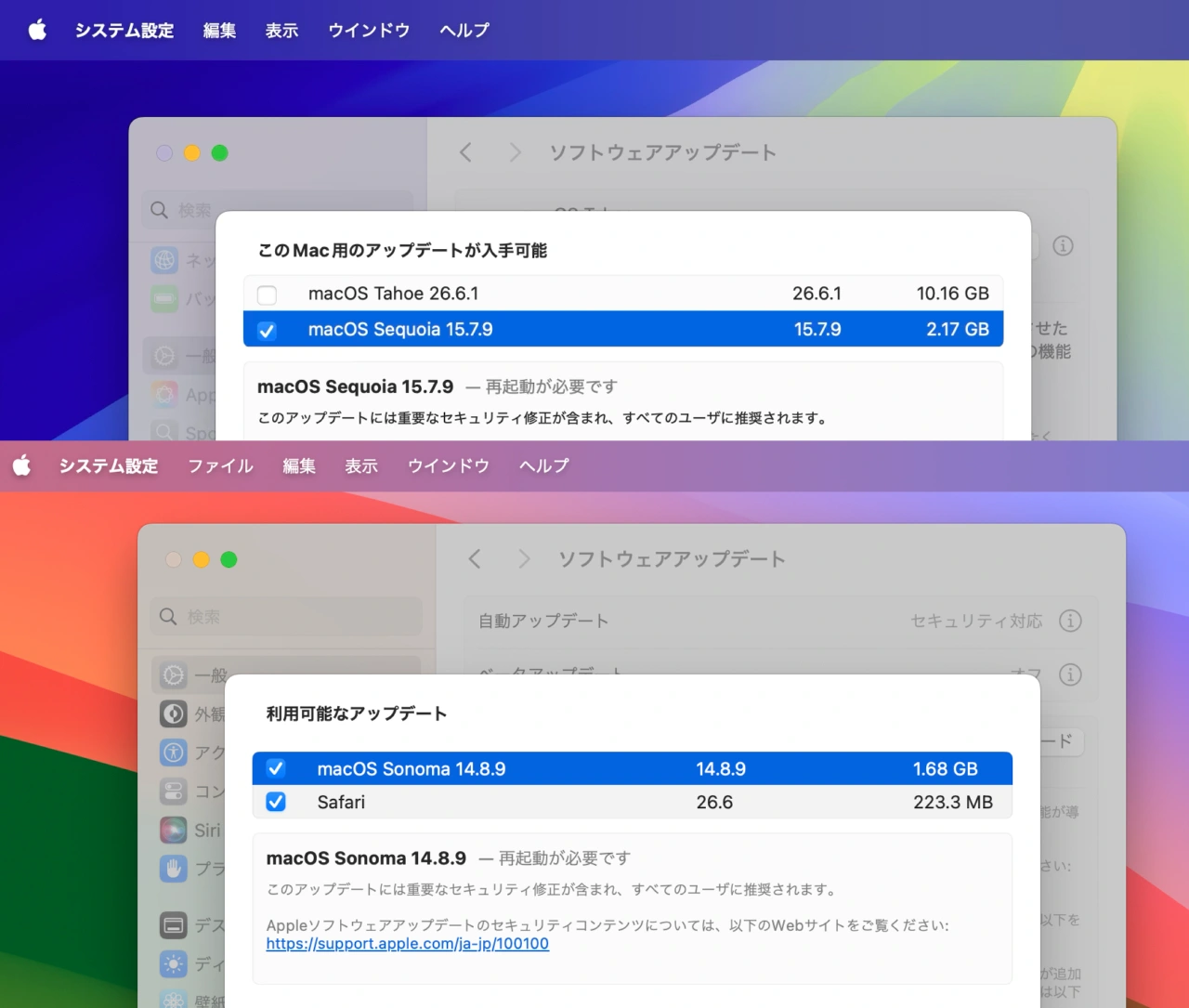Go forward in bottom Software Update window
Screen dimensions: 1189x1008
click(x=524, y=558)
